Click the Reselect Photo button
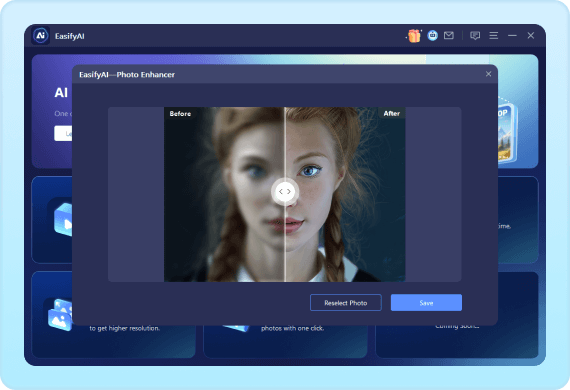The height and width of the screenshot is (390, 570). click(x=346, y=303)
